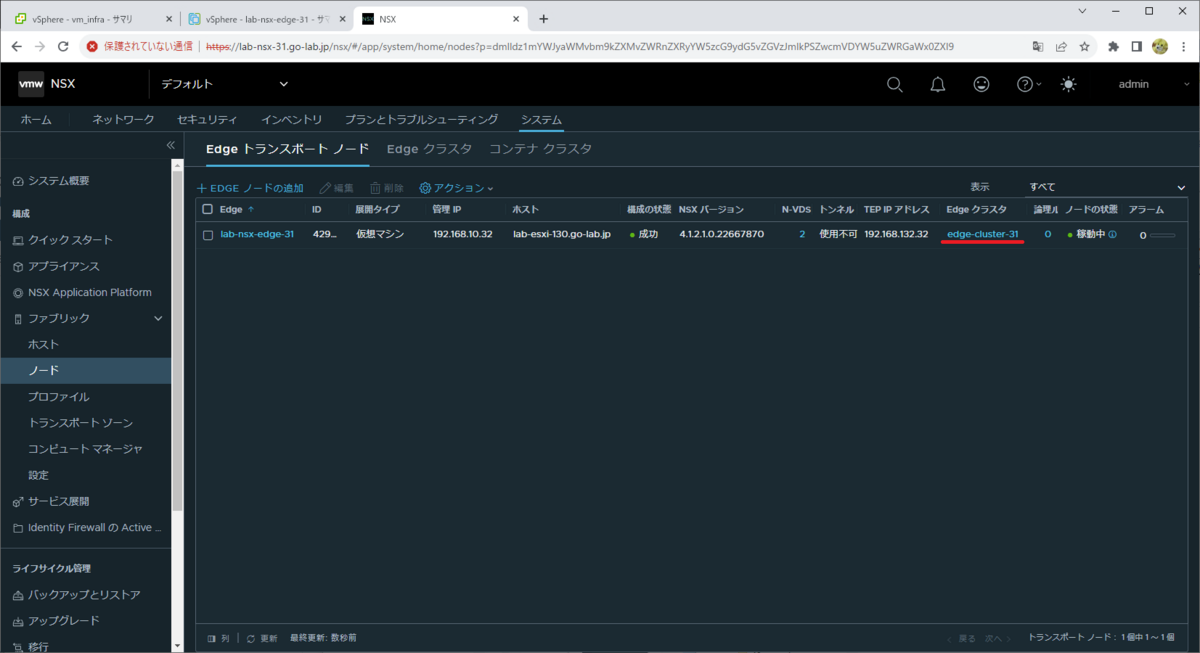The image size is (1200, 653).
Task: Check the lab-nsx-edge-31 row checkbox
Action: tap(208, 235)
